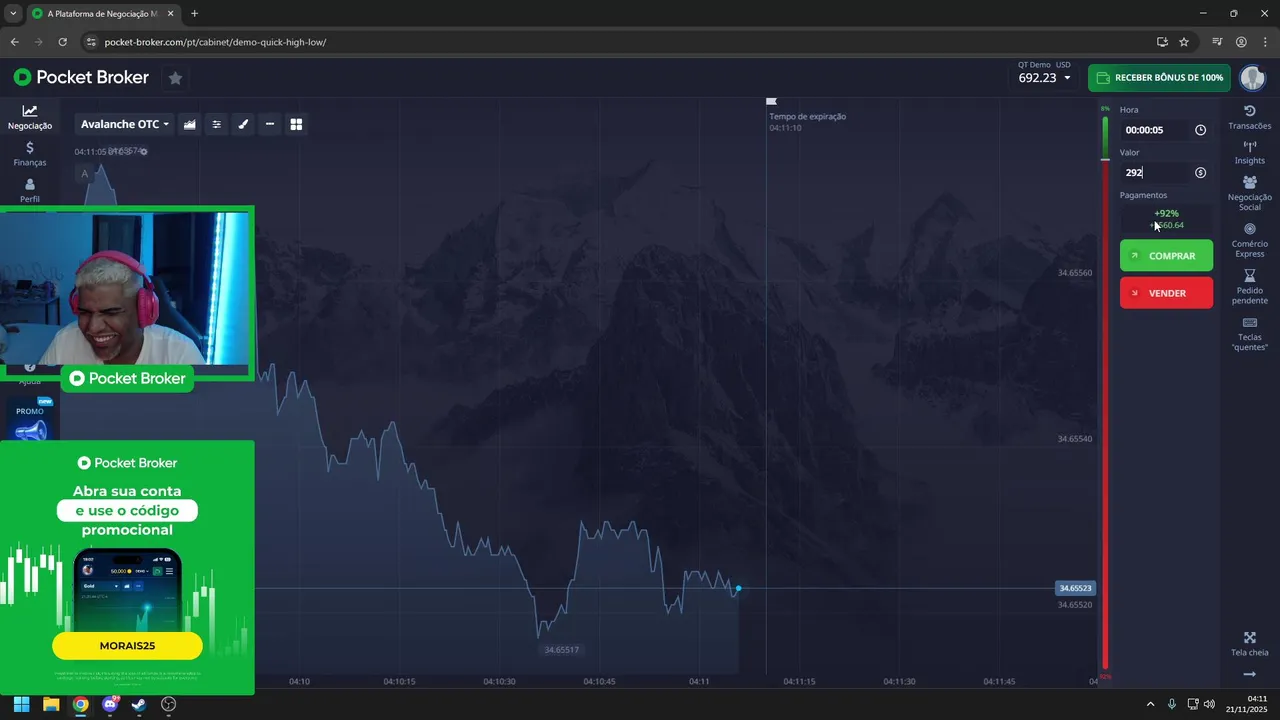This screenshot has width=1280, height=720.
Task: Click the A indicator badge on chart
Action: [85, 174]
